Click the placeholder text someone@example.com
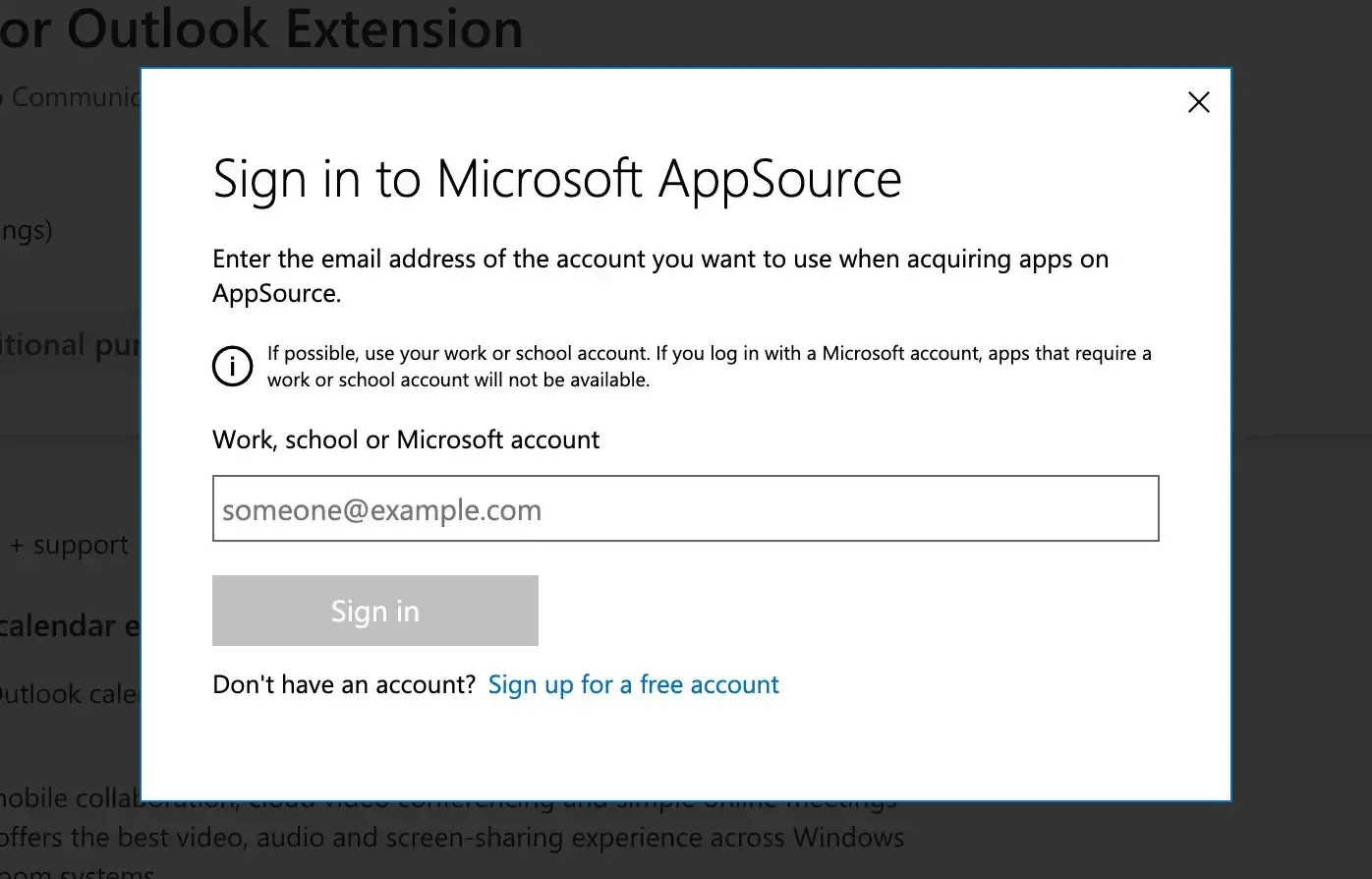The height and width of the screenshot is (879, 1372). point(381,509)
